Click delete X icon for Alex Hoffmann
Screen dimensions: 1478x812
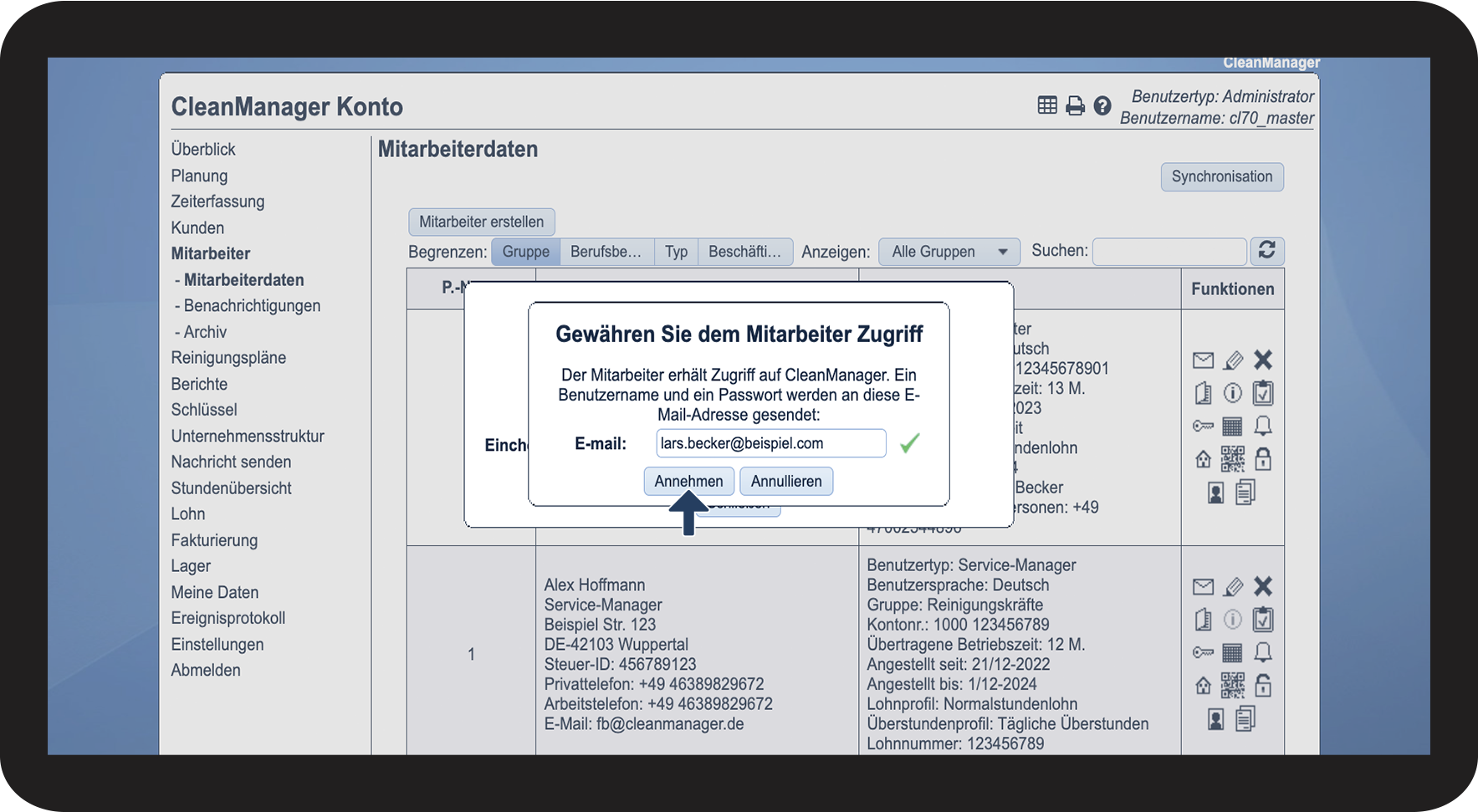[x=1263, y=586]
